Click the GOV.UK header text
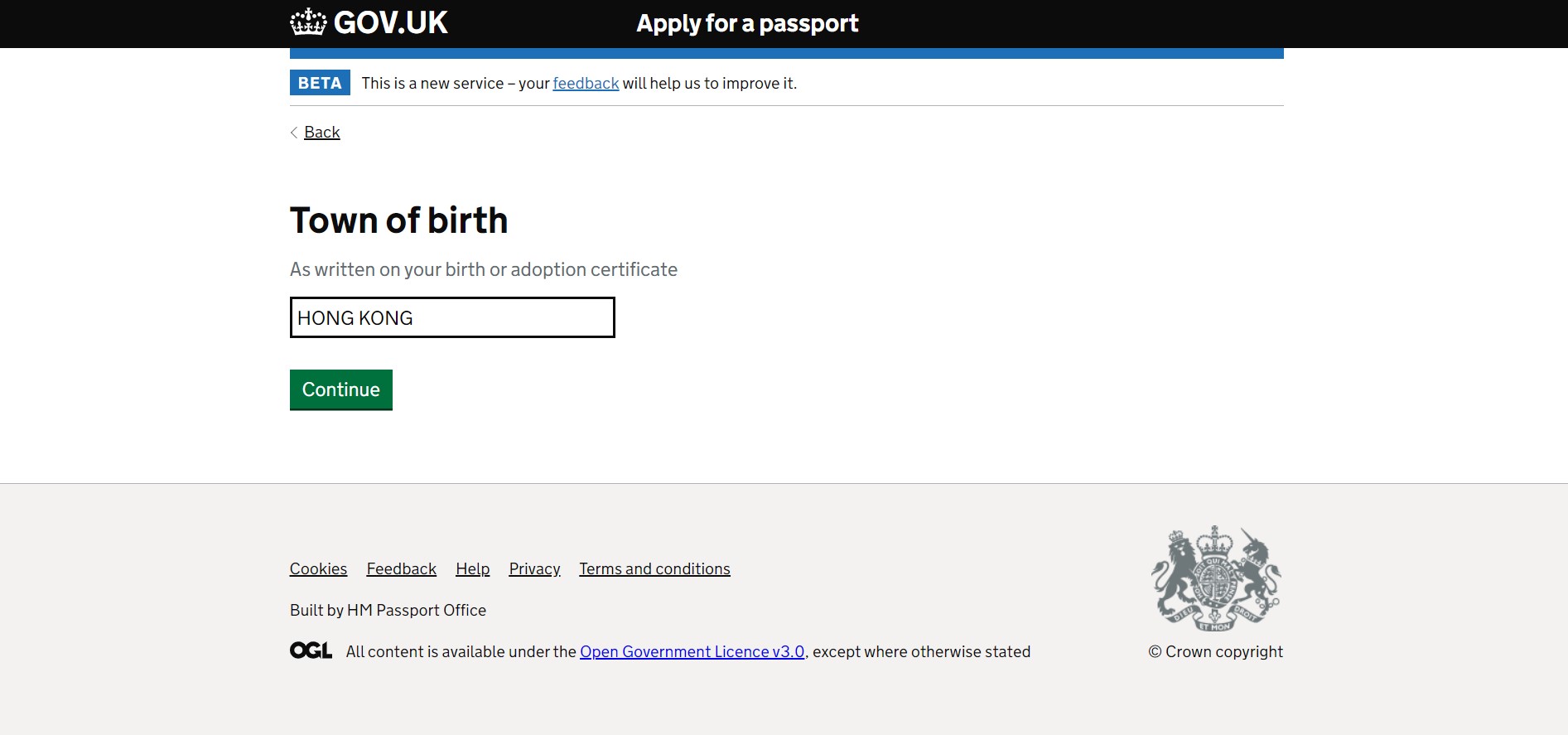The image size is (1568, 735). 390,22
